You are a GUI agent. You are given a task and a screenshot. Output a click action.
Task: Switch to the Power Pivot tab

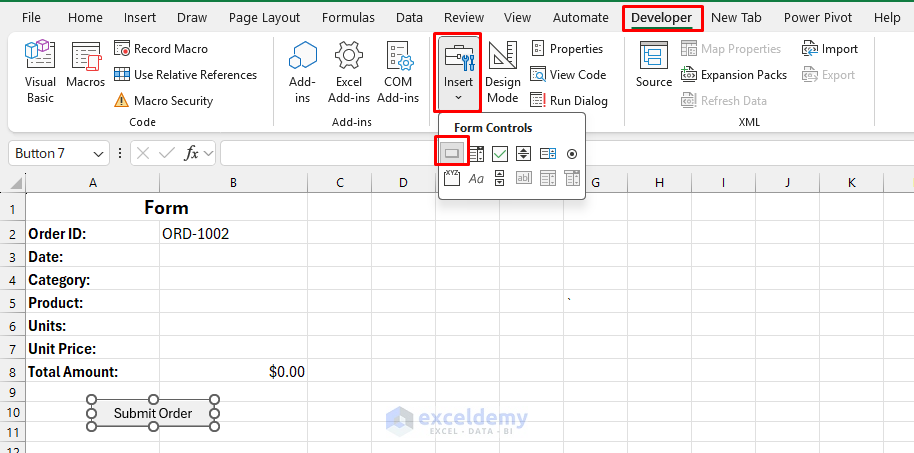click(818, 18)
